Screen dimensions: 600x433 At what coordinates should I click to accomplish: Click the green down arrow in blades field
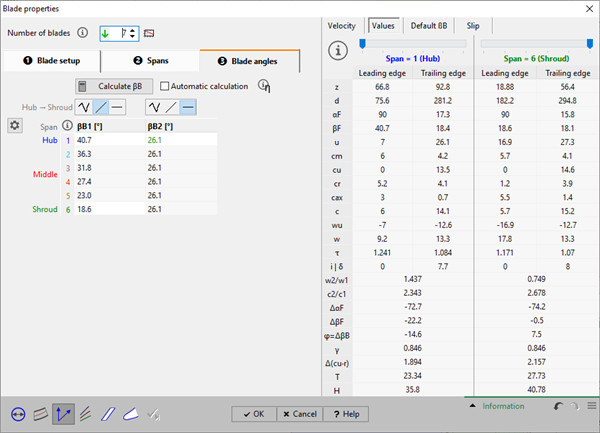105,34
